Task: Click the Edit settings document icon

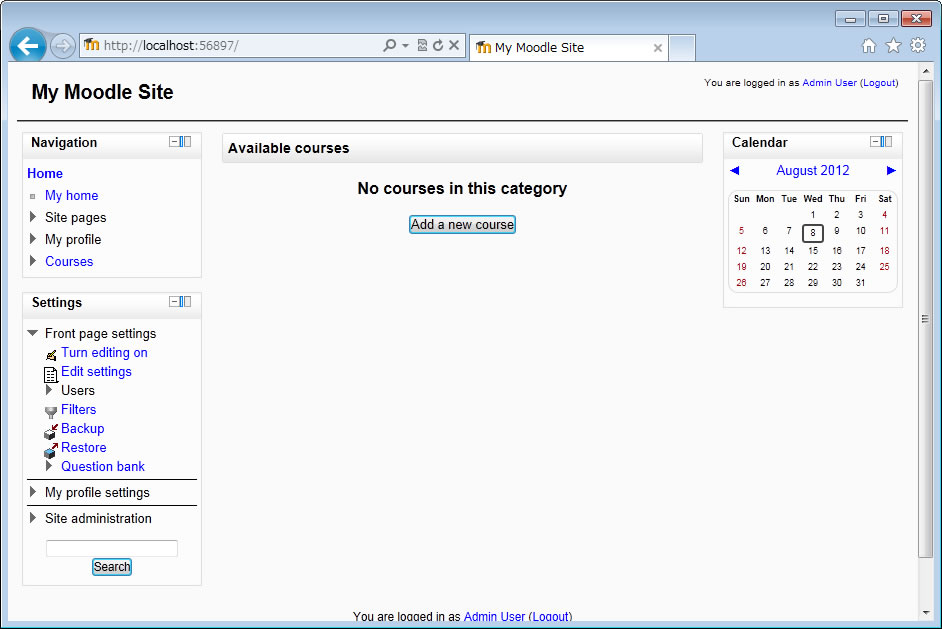Action: pos(51,374)
